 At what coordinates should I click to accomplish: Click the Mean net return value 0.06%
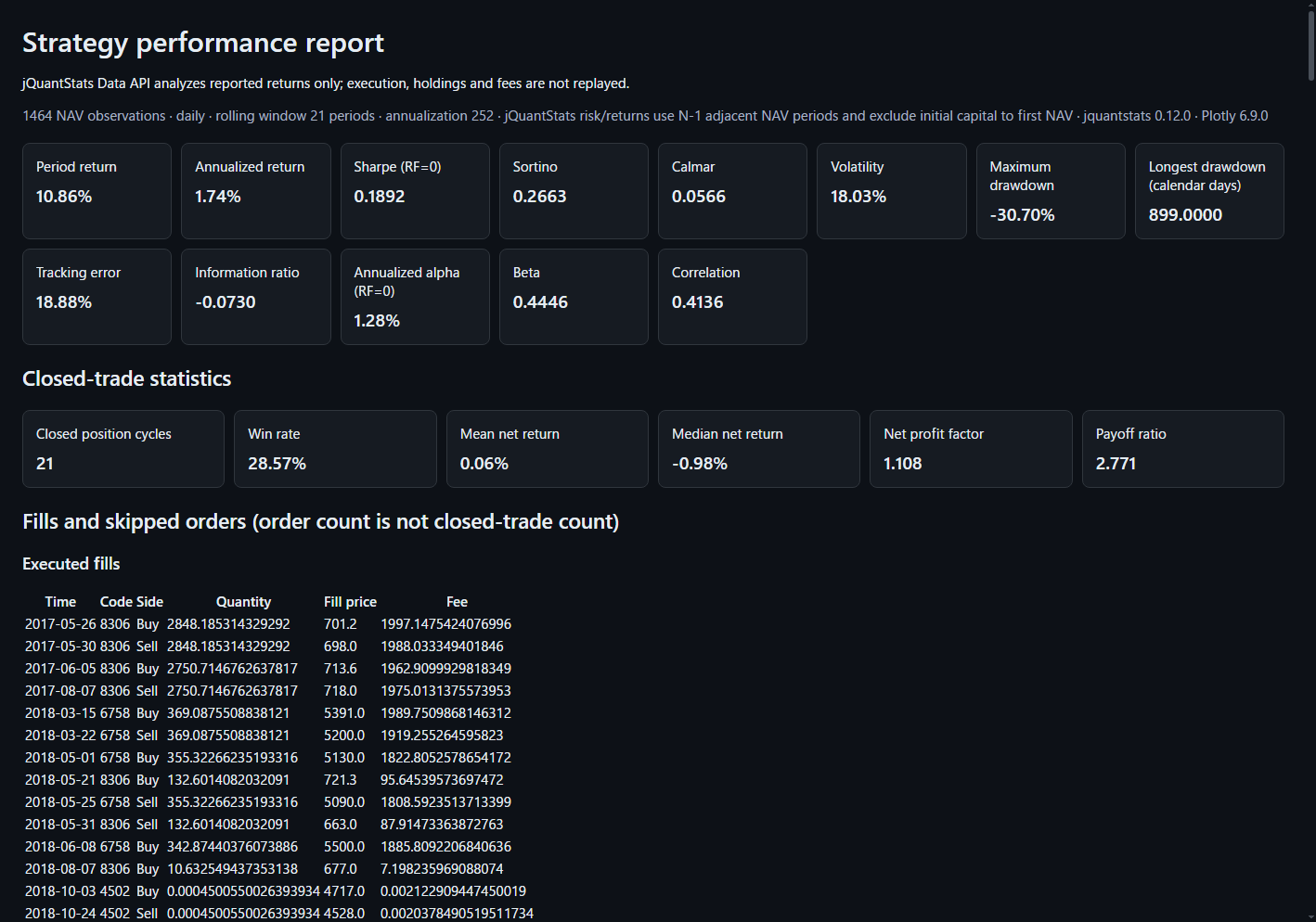click(484, 464)
